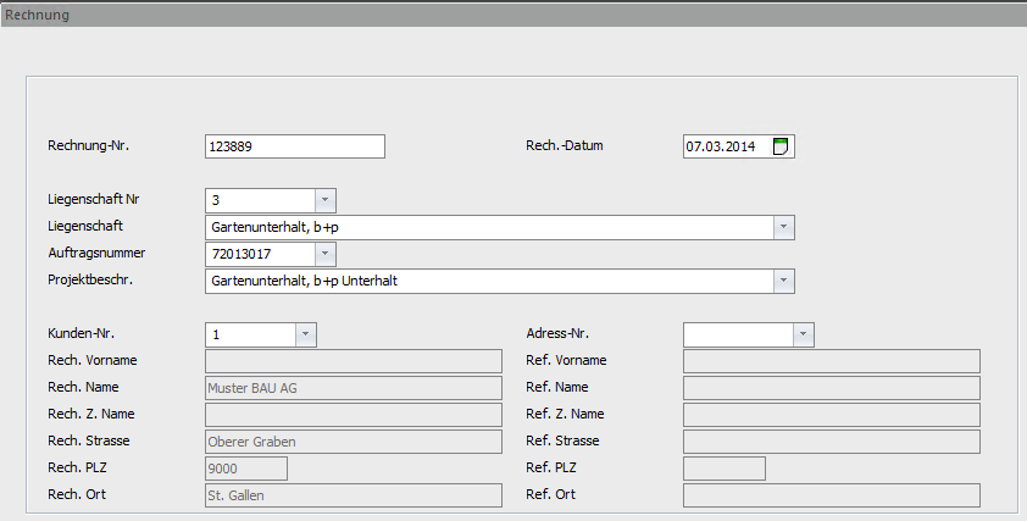The width and height of the screenshot is (1028, 522).
Task: Select the Ref. PLZ field
Action: coord(724,469)
